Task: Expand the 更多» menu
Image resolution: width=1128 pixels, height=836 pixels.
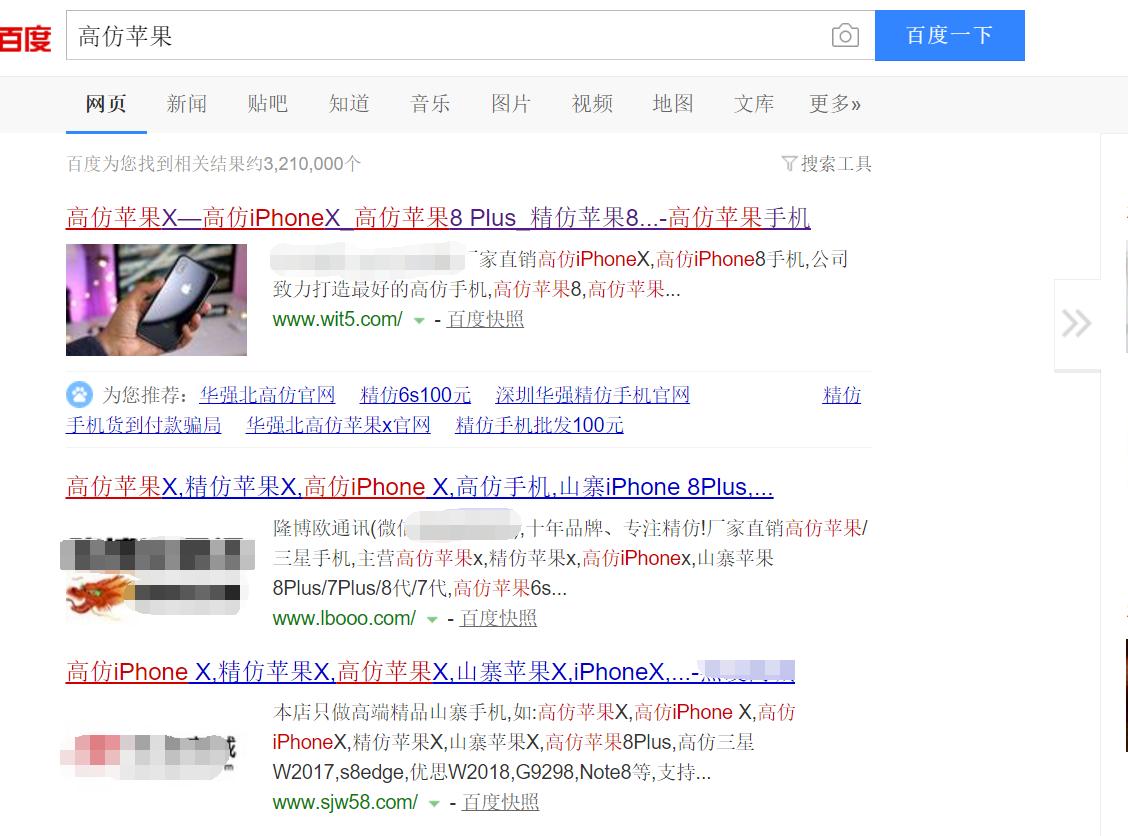Action: [835, 103]
